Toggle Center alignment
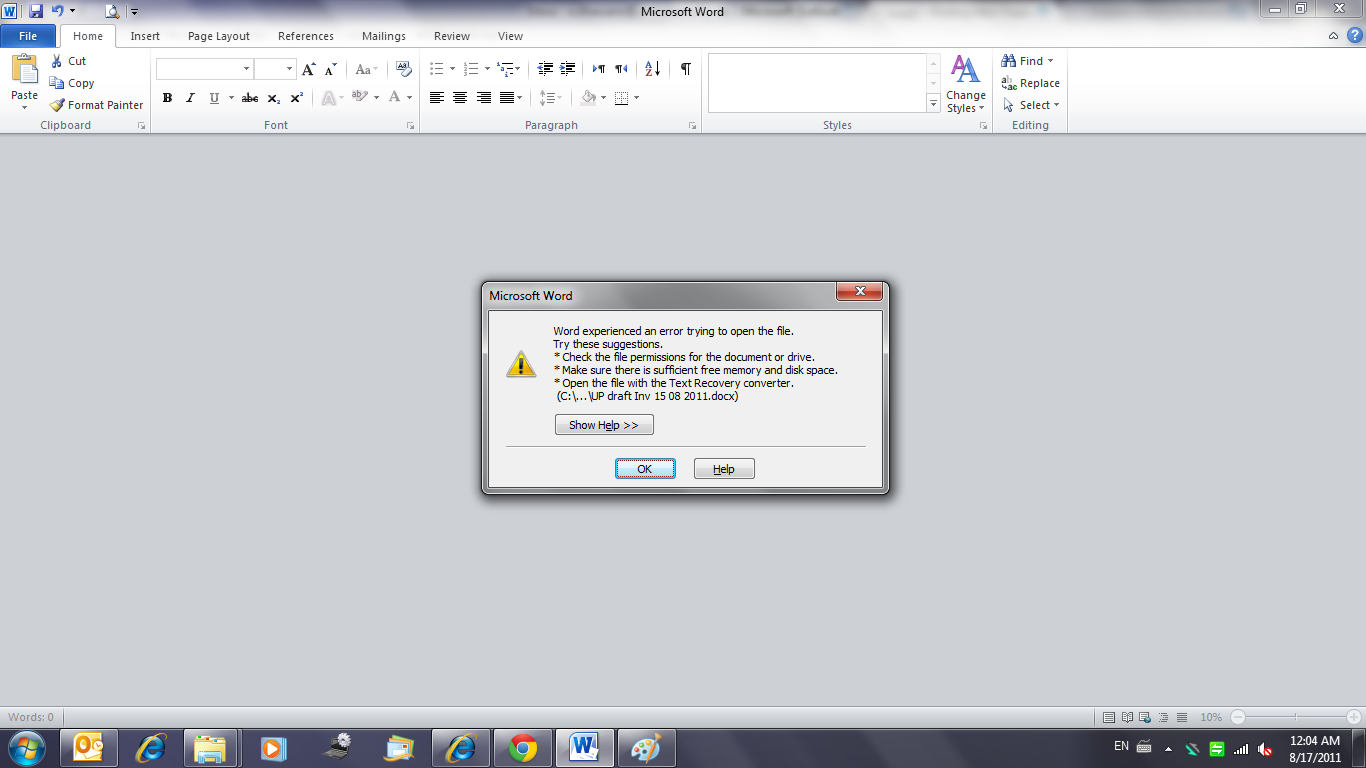1366x768 pixels. (460, 98)
